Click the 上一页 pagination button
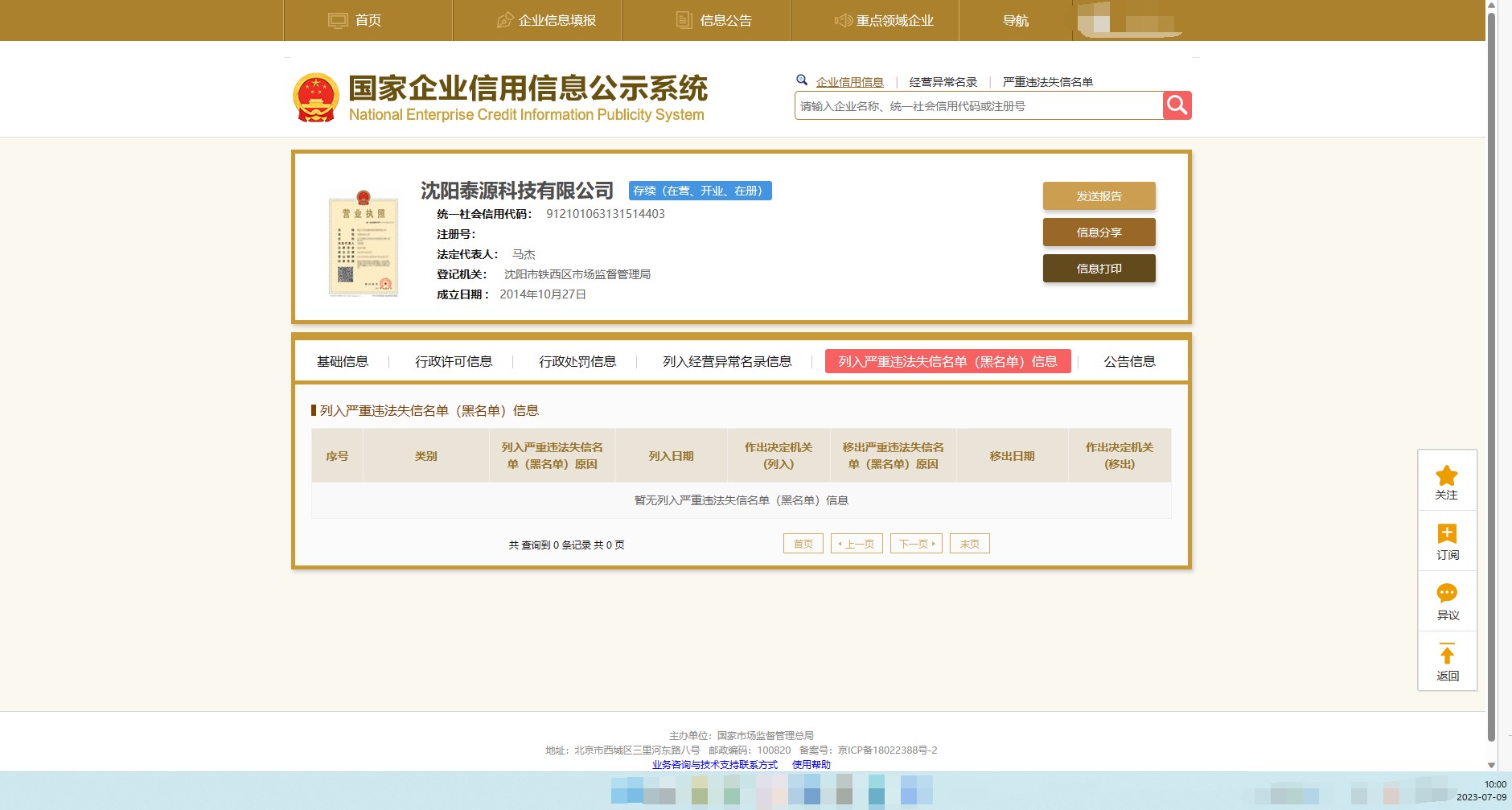The image size is (1512, 810). pyautogui.click(x=857, y=544)
